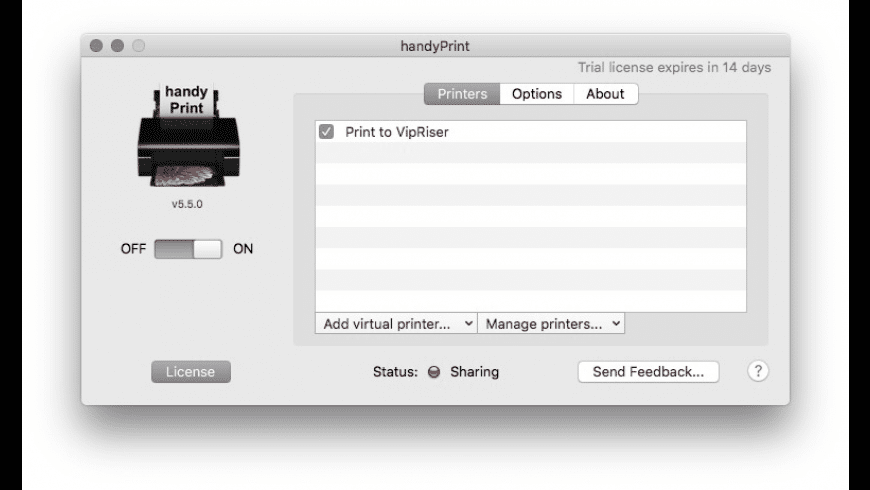This screenshot has width=870, height=490.
Task: Click the Send Feedback button
Action: tap(648, 372)
